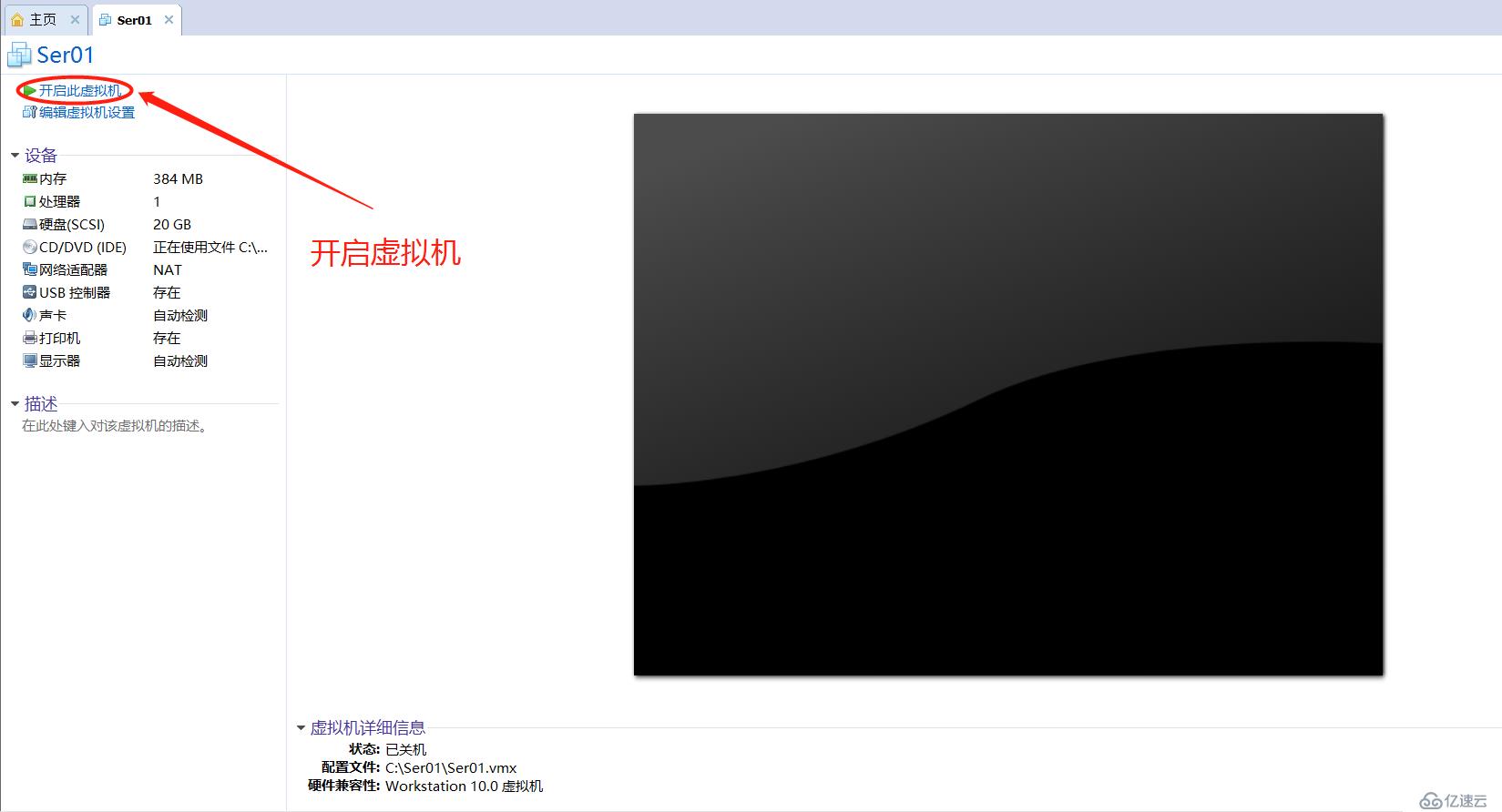Select display value 自动检测
Screen dimensions: 1502x812
point(180,361)
